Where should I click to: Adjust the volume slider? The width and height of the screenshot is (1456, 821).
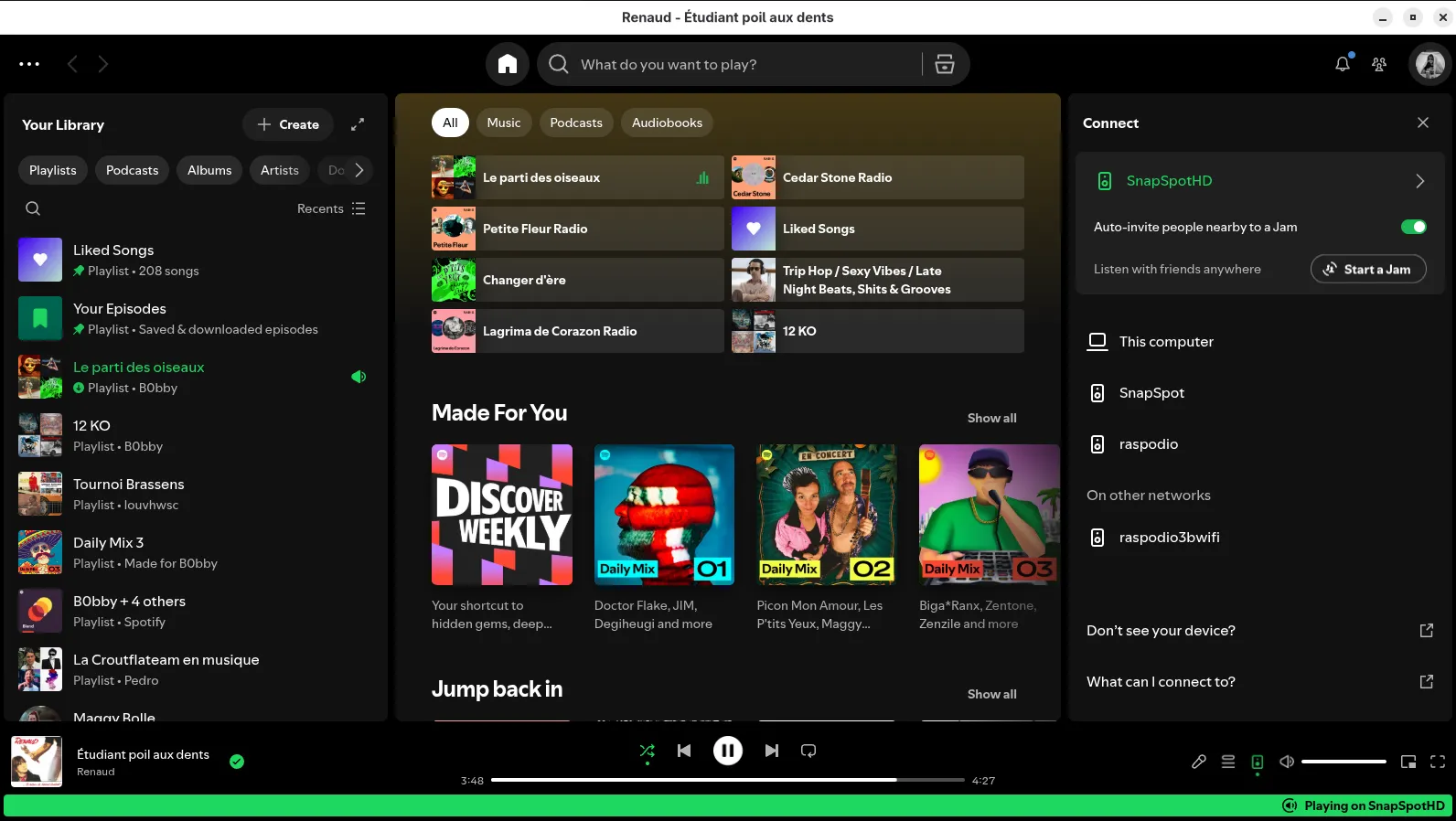tap(1344, 762)
